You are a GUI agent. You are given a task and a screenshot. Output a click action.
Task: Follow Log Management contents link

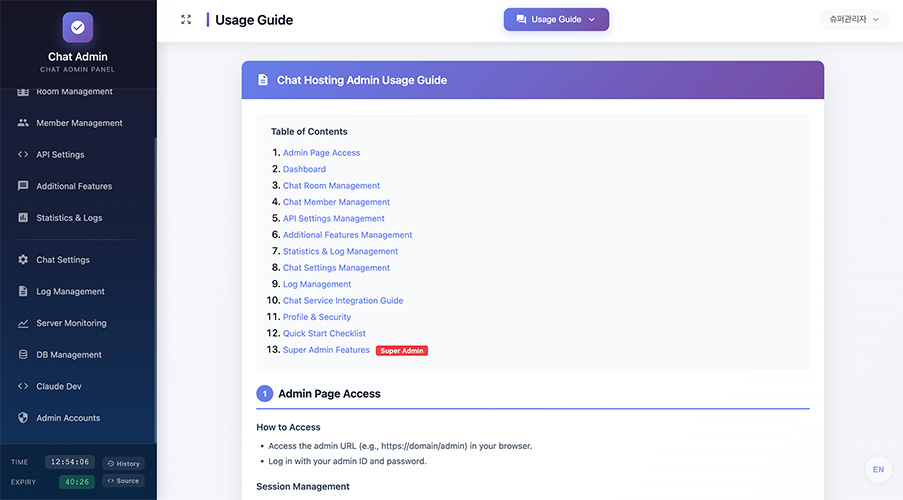pos(317,284)
